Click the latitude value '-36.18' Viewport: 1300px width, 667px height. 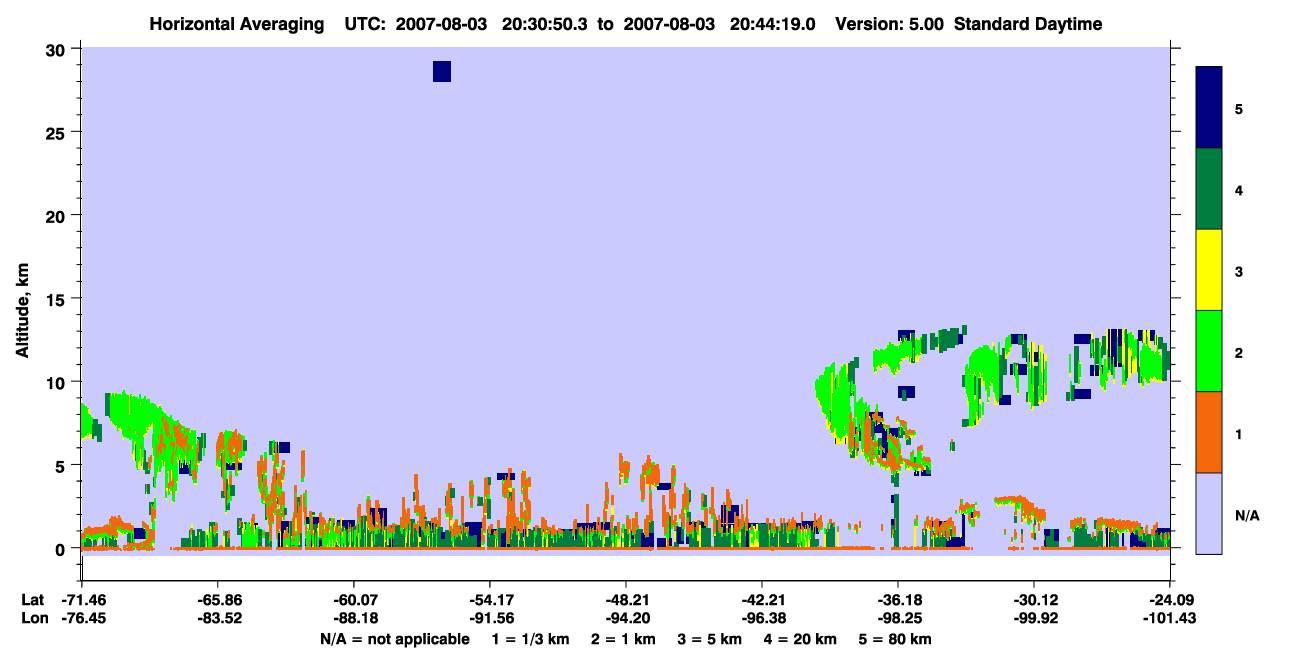(897, 600)
